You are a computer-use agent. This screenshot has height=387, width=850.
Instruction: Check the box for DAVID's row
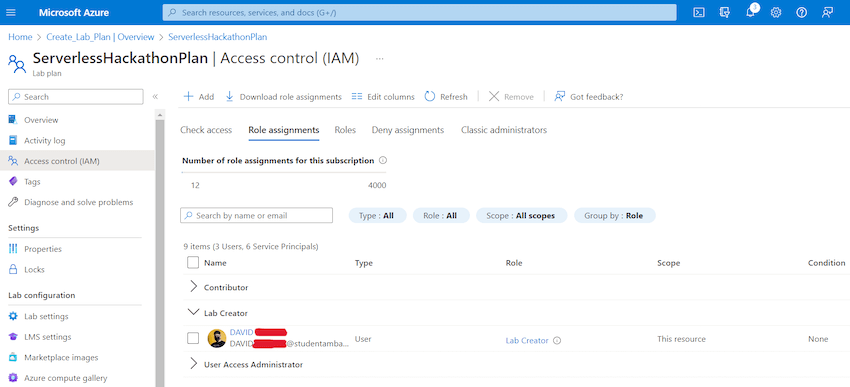[193, 338]
